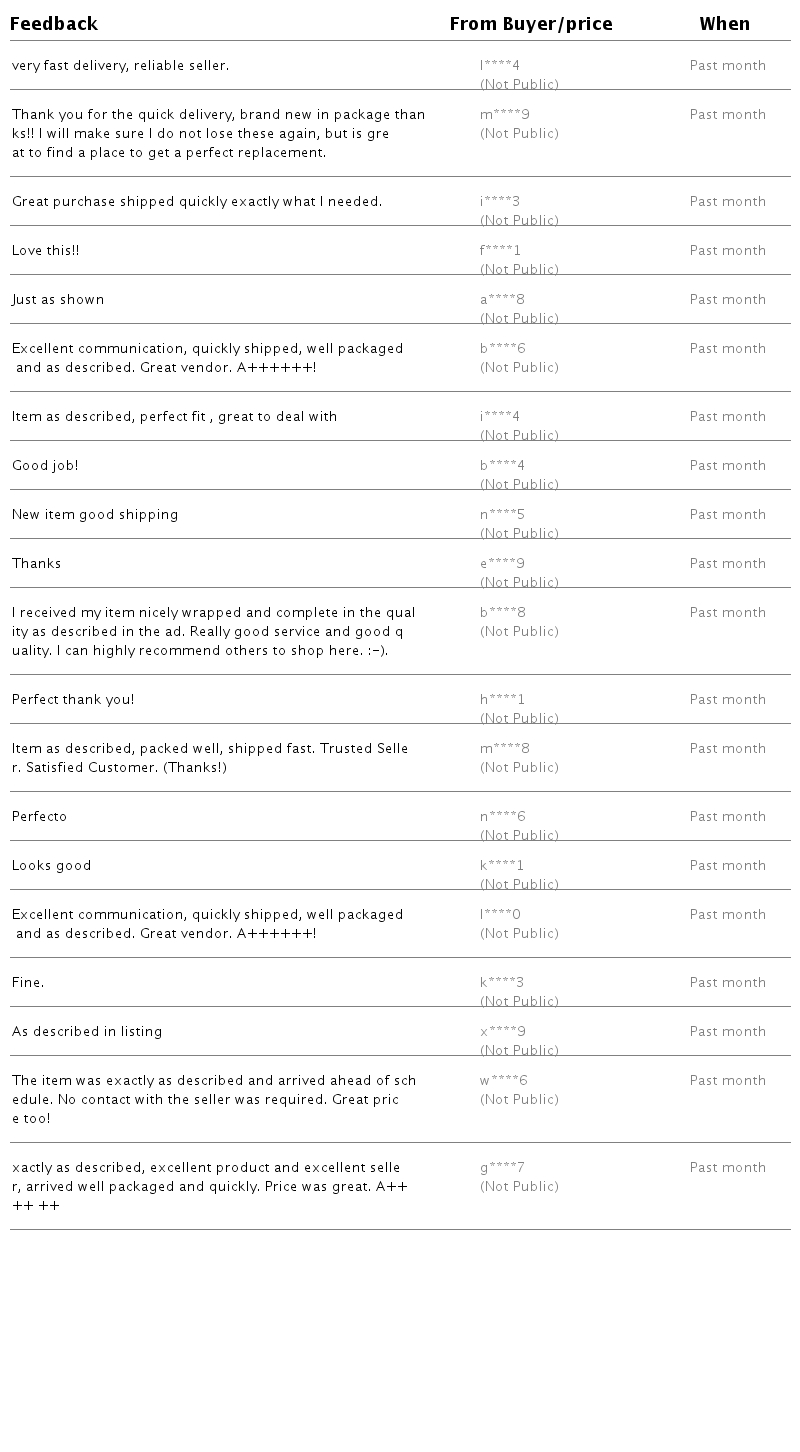Click buyer n****5 username
800x1452 pixels.
[503, 515]
